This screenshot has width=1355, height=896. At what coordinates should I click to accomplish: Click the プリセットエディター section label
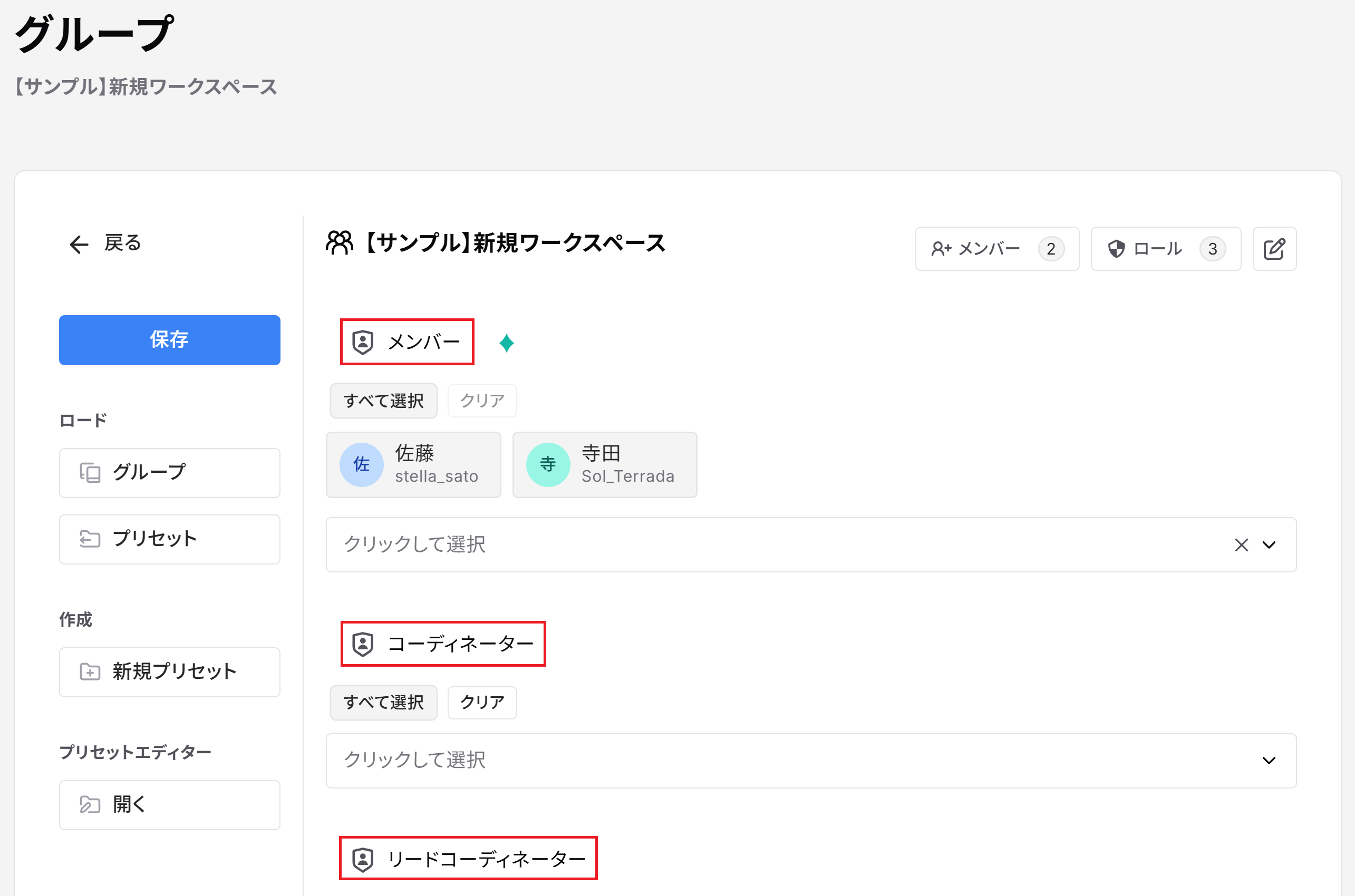(x=135, y=752)
